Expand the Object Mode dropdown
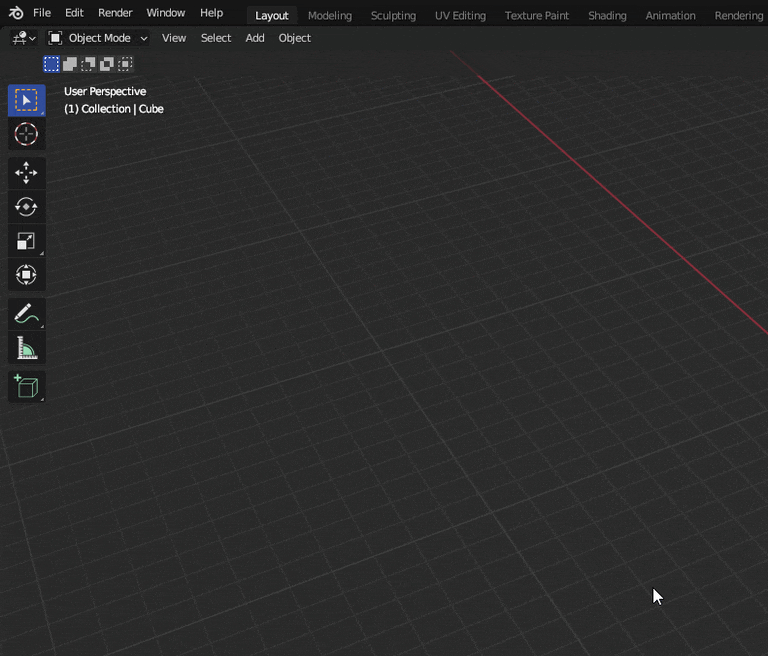 [x=98, y=38]
